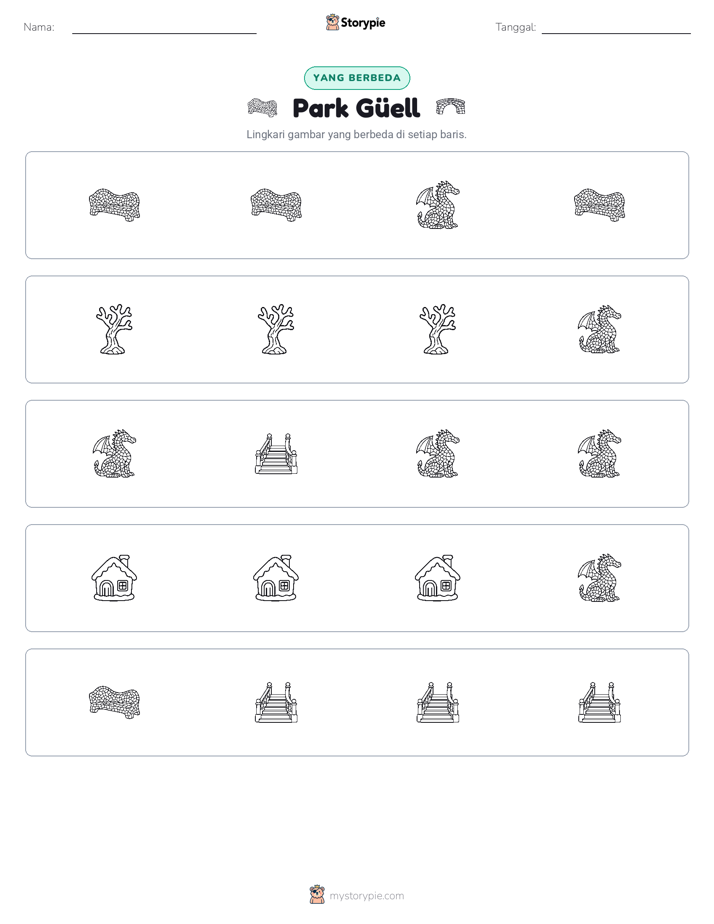Click the first dragon in the third row
This screenshot has height=924, width=714.
(114, 454)
